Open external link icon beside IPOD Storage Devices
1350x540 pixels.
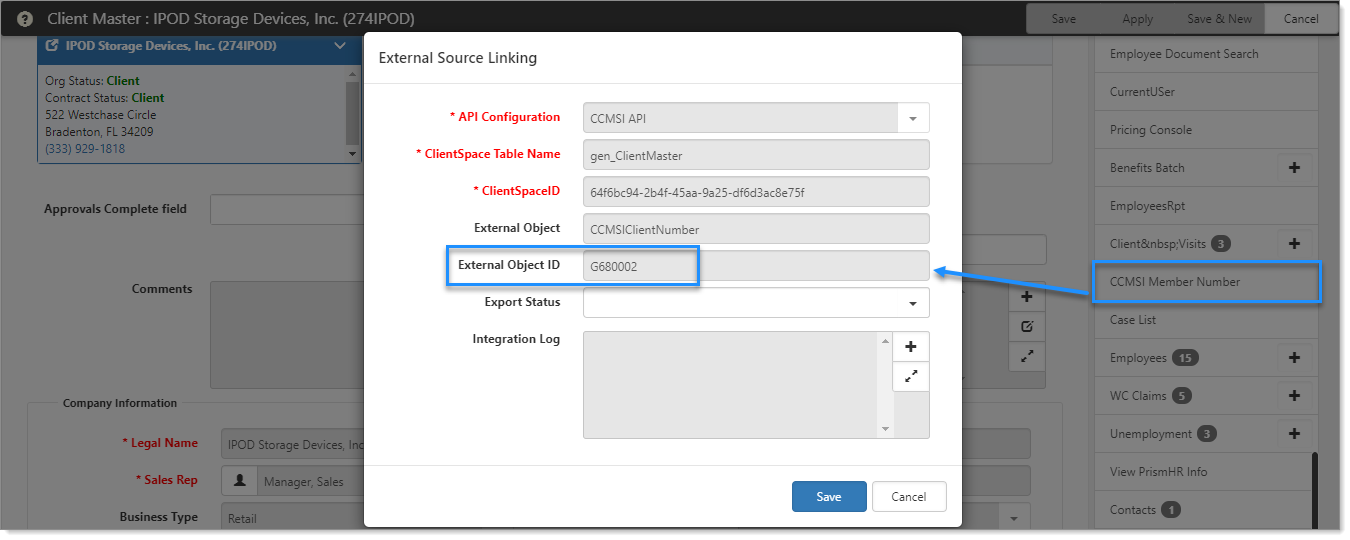[x=52, y=46]
